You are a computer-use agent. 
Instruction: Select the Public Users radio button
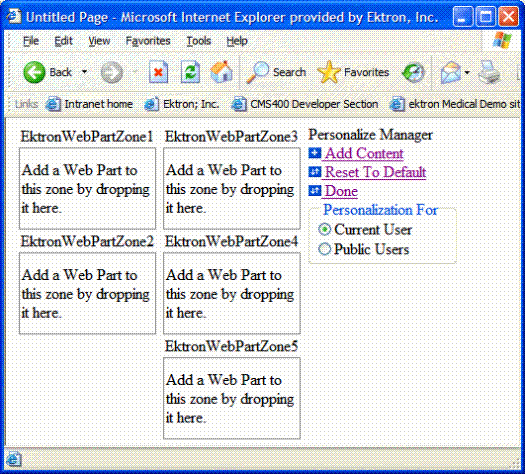[x=324, y=249]
